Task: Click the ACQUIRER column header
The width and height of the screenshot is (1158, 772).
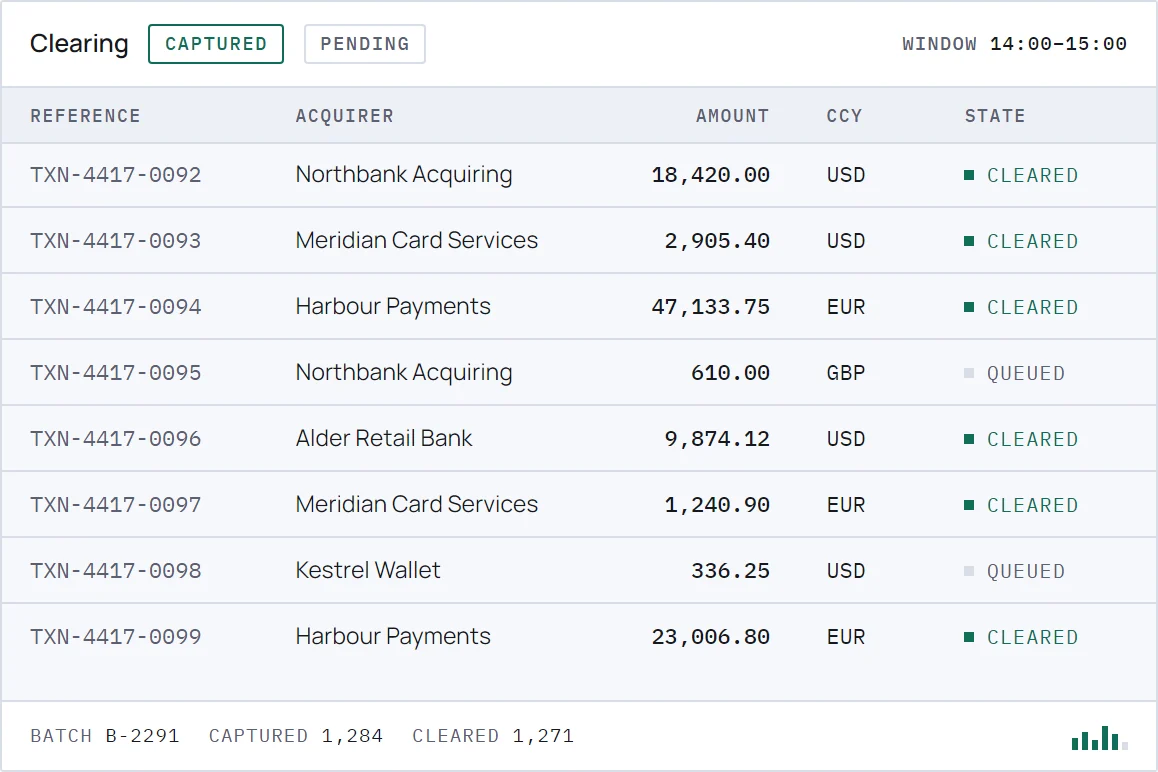Action: pyautogui.click(x=344, y=116)
